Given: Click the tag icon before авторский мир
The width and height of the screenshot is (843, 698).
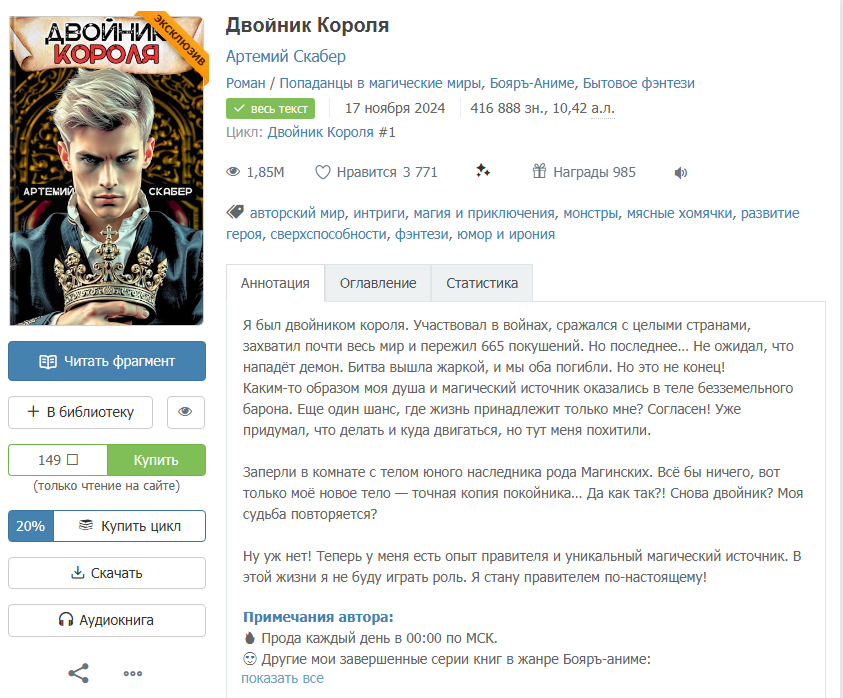Looking at the screenshot, I should click(x=235, y=212).
